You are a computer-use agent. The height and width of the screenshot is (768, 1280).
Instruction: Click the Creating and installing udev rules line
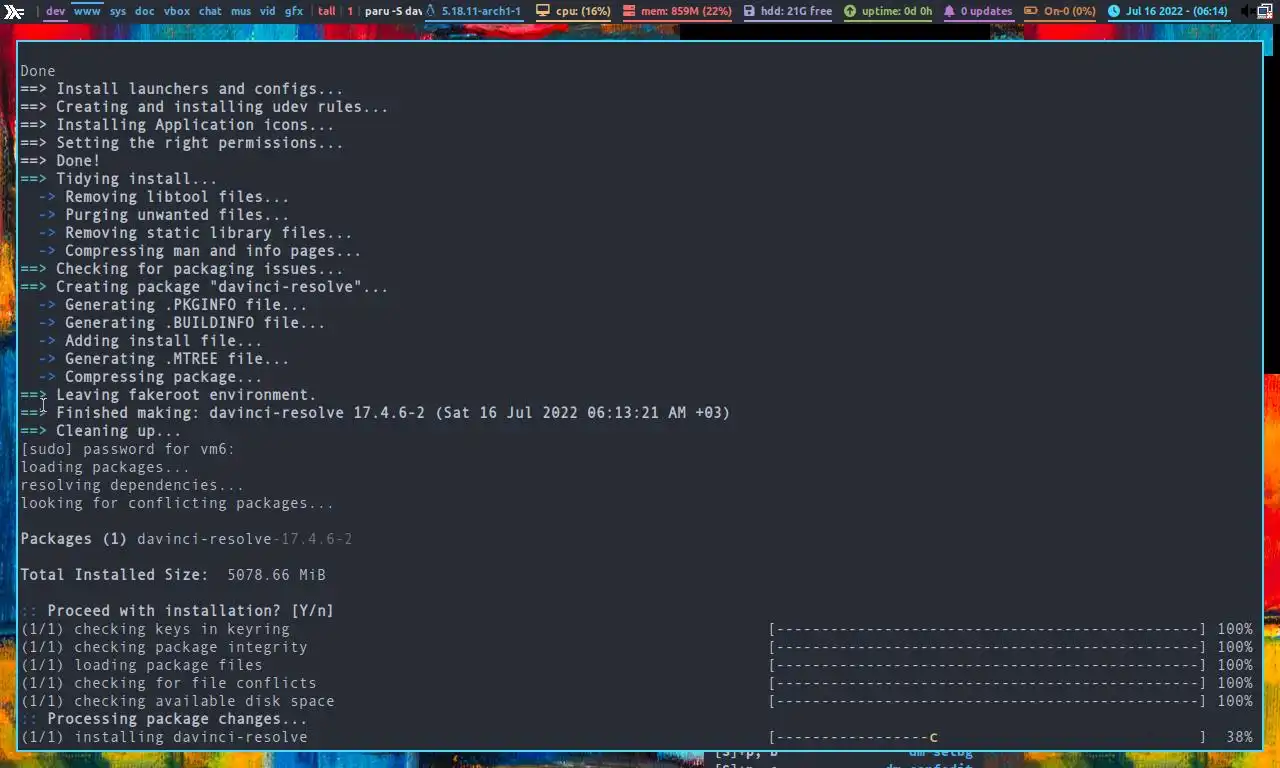point(204,107)
